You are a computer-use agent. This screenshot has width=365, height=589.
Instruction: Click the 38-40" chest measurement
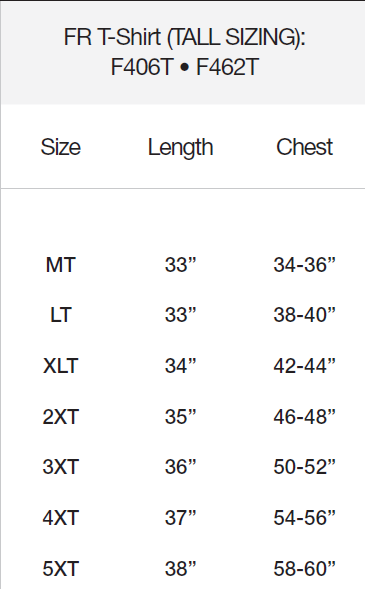305,315
